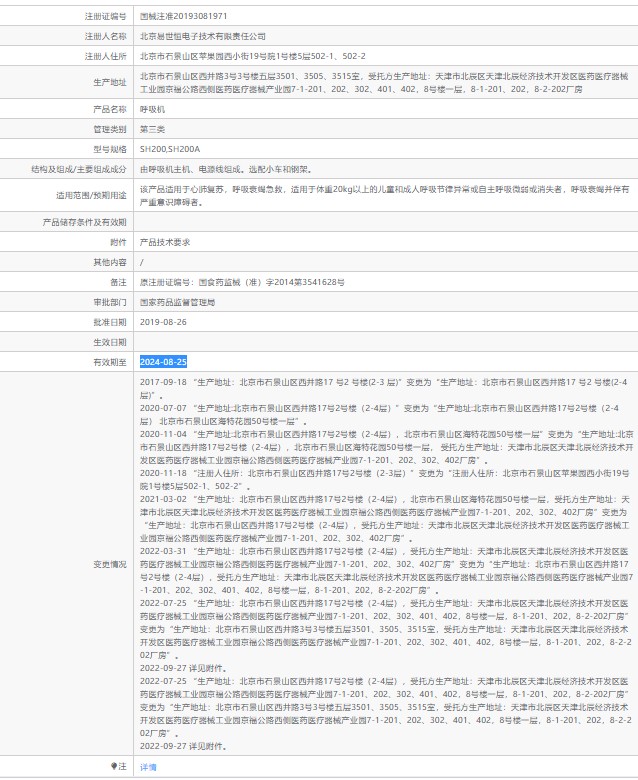Select model value SH200,SH200A
The width and height of the screenshot is (638, 780).
pyautogui.click(x=170, y=149)
